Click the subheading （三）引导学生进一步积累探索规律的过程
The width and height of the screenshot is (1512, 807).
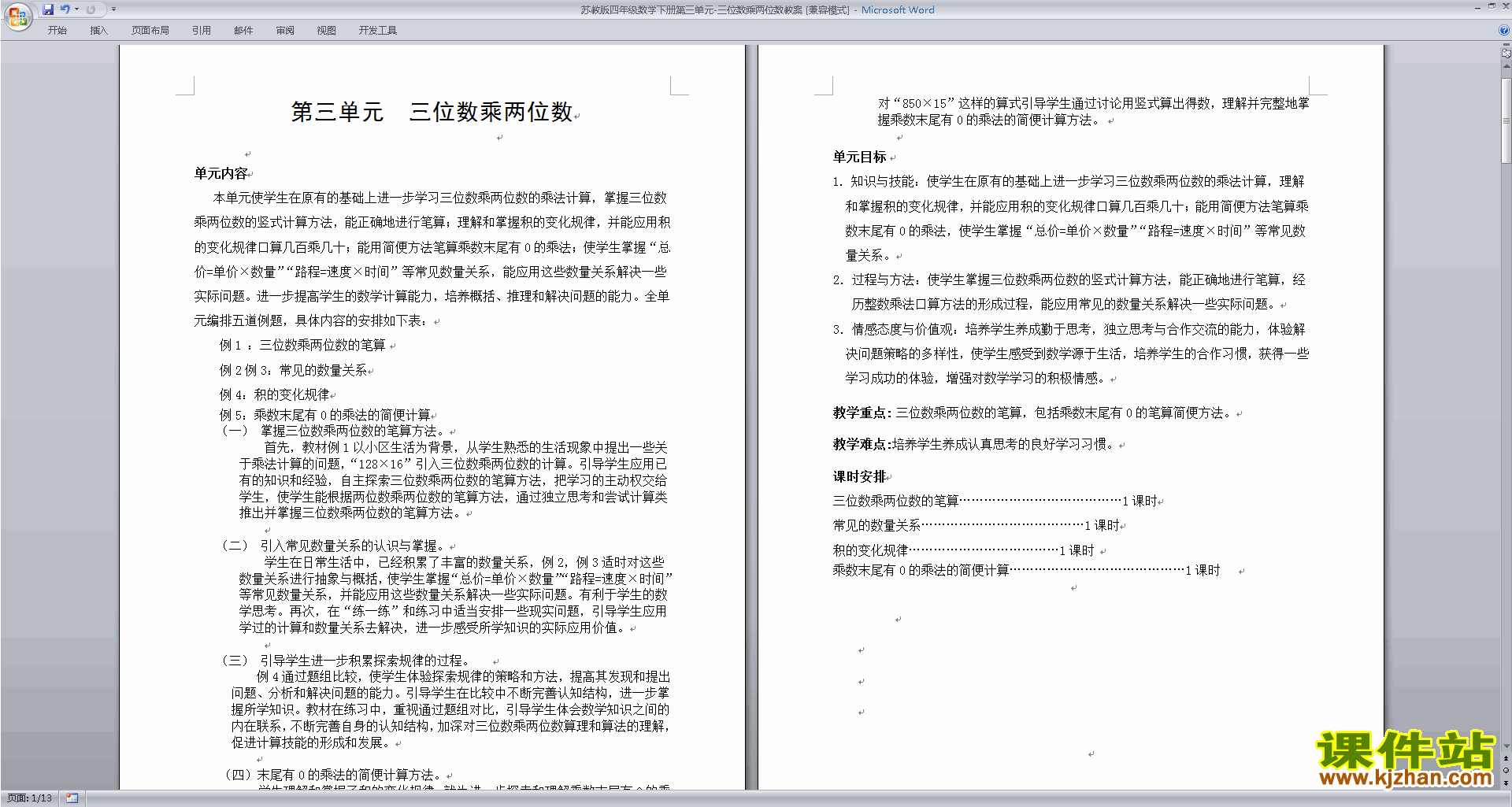pos(346,661)
